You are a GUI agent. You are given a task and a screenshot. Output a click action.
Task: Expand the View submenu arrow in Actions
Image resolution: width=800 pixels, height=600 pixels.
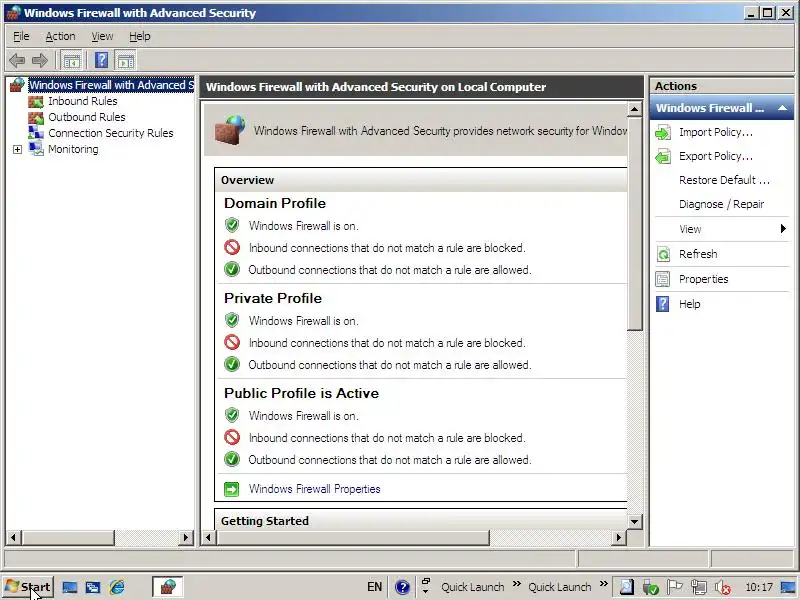[783, 229]
